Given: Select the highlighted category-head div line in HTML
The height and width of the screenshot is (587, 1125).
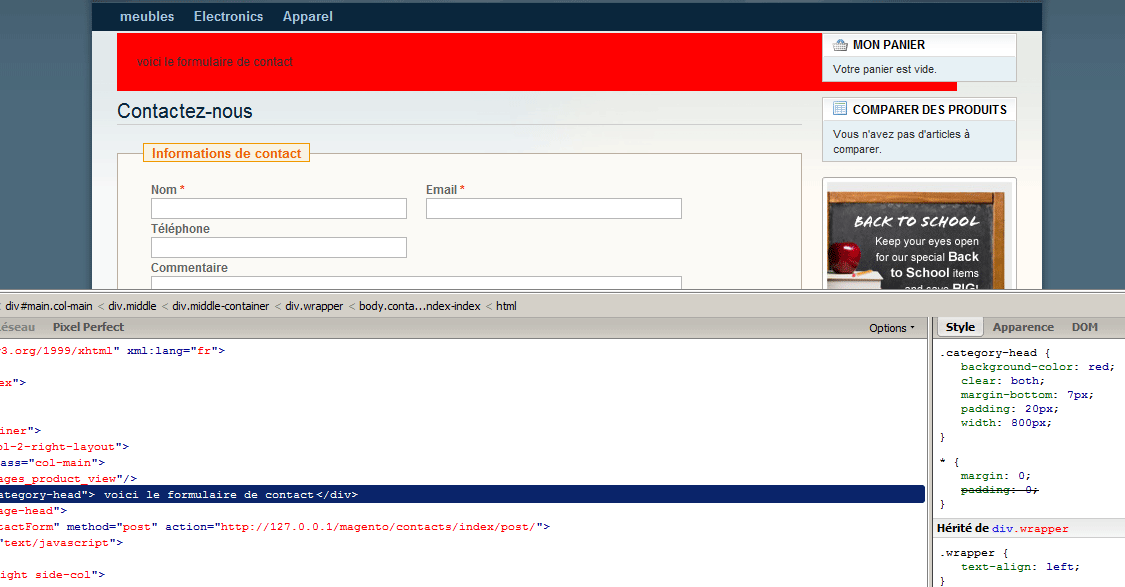Looking at the screenshot, I should point(462,494).
